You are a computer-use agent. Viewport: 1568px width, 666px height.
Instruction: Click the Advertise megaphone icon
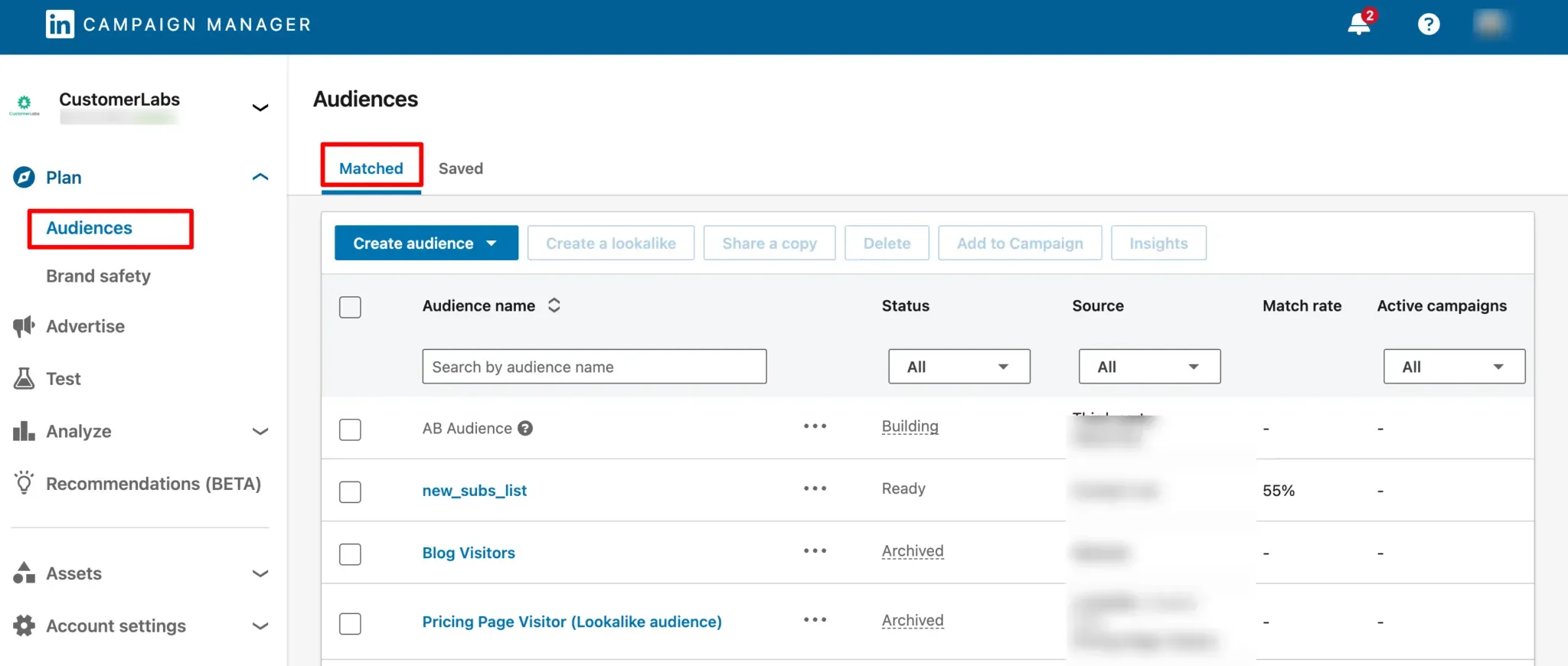coord(24,326)
